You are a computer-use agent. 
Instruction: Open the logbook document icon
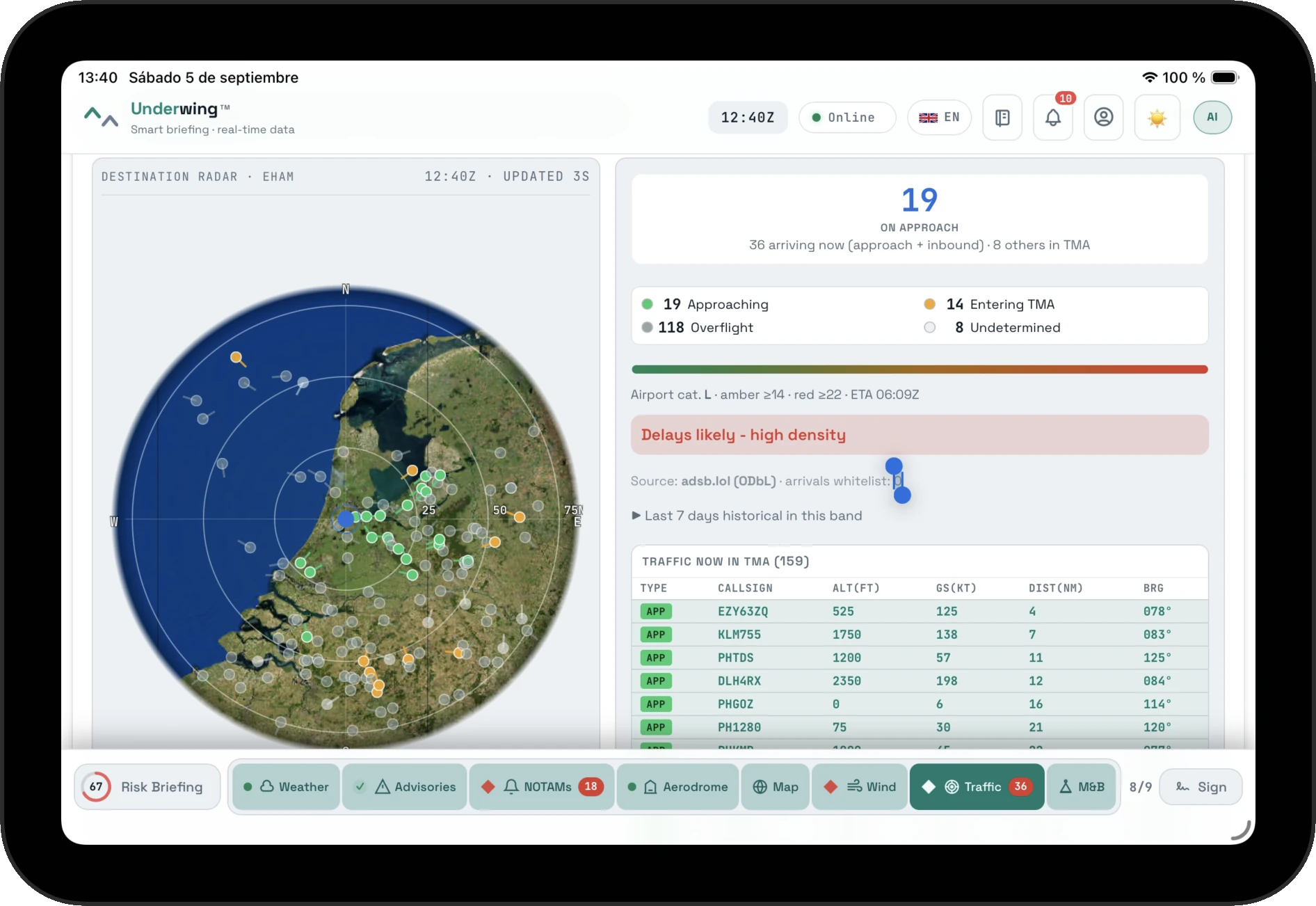click(x=1002, y=118)
